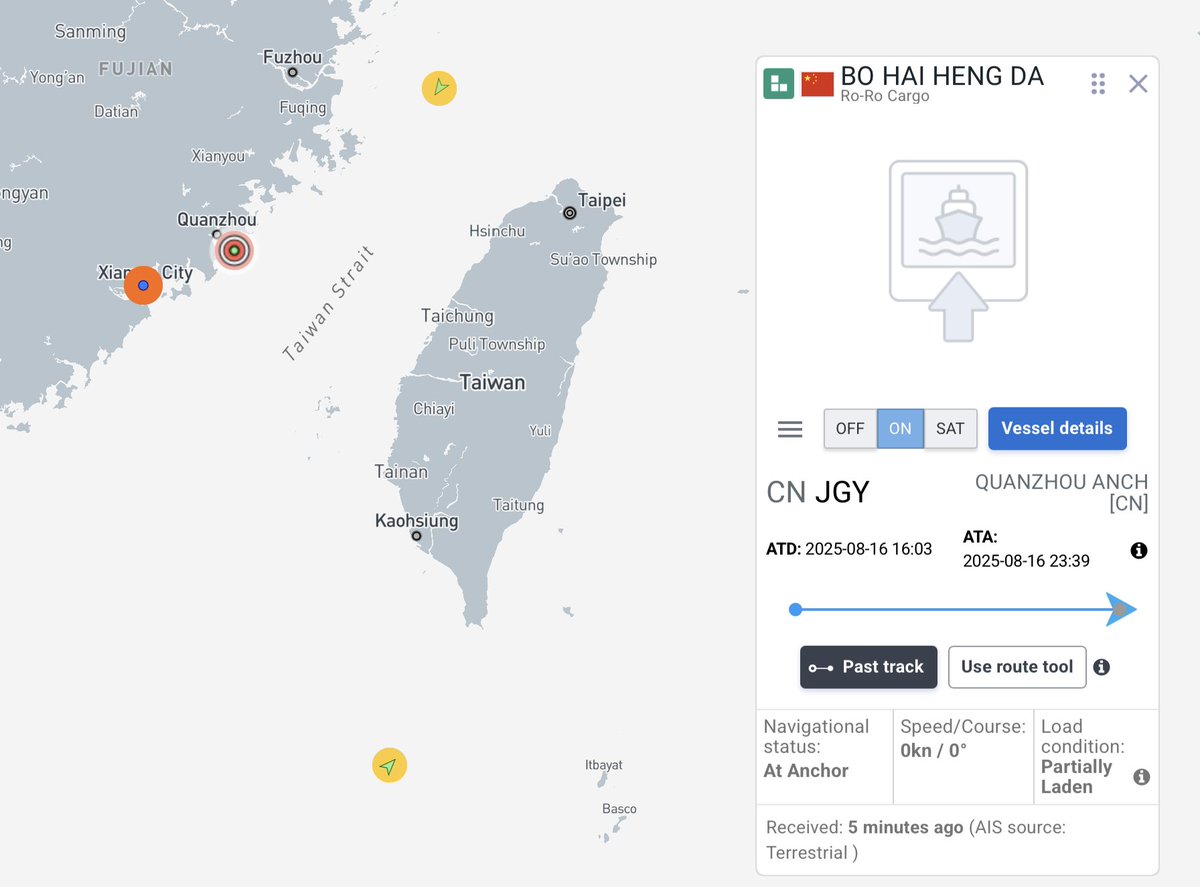Click the port marker at Taipei
Image resolution: width=1200 pixels, height=887 pixels.
tap(569, 213)
